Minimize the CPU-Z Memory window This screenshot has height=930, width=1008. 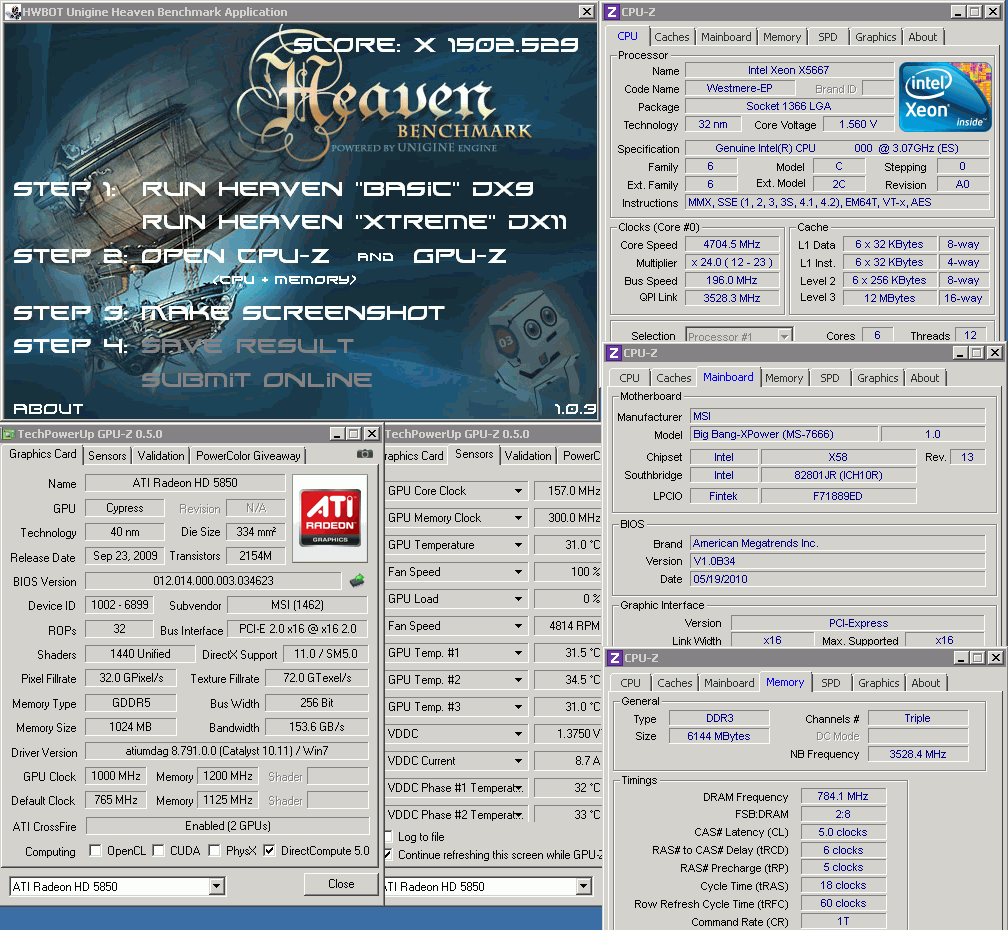(961, 658)
